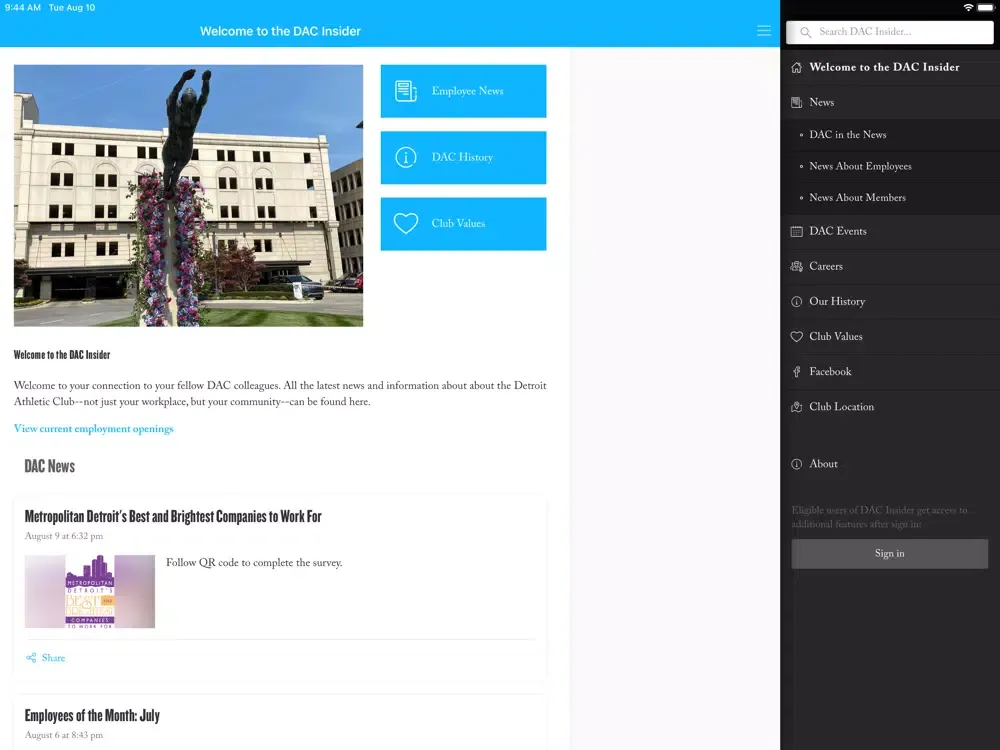Image resolution: width=1000 pixels, height=750 pixels.
Task: Select Club Location in sidebar
Action: pos(890,407)
